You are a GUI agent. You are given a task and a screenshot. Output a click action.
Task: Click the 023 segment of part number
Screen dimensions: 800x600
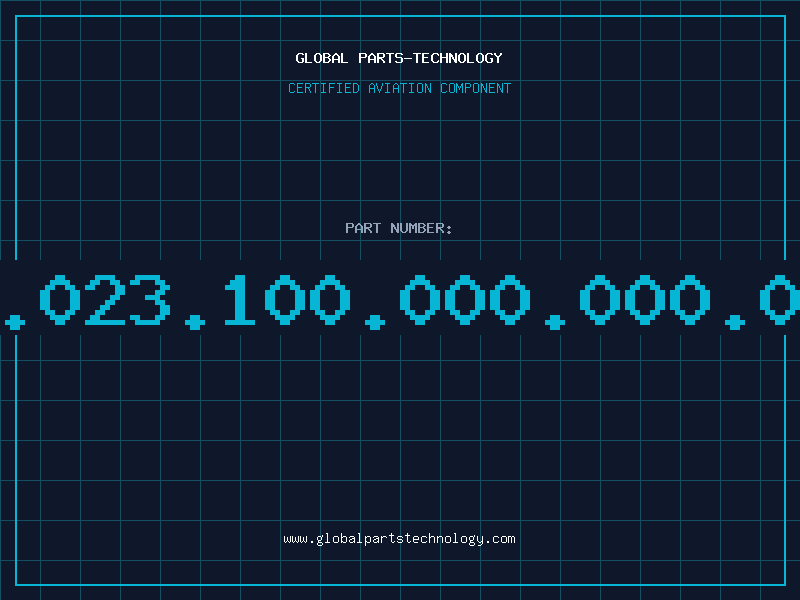(105, 300)
